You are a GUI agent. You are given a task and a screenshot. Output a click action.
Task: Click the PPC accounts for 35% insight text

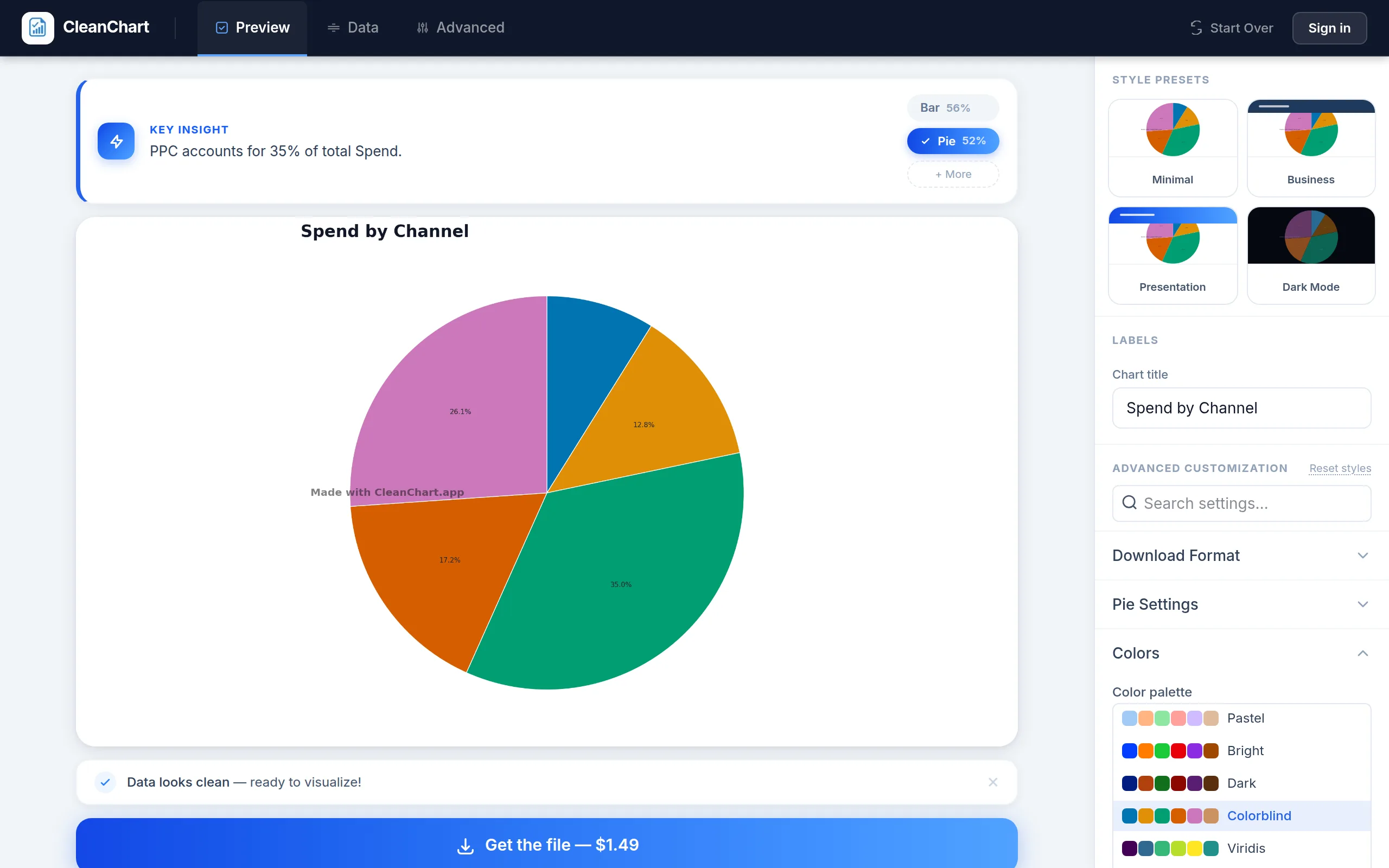pos(276,151)
